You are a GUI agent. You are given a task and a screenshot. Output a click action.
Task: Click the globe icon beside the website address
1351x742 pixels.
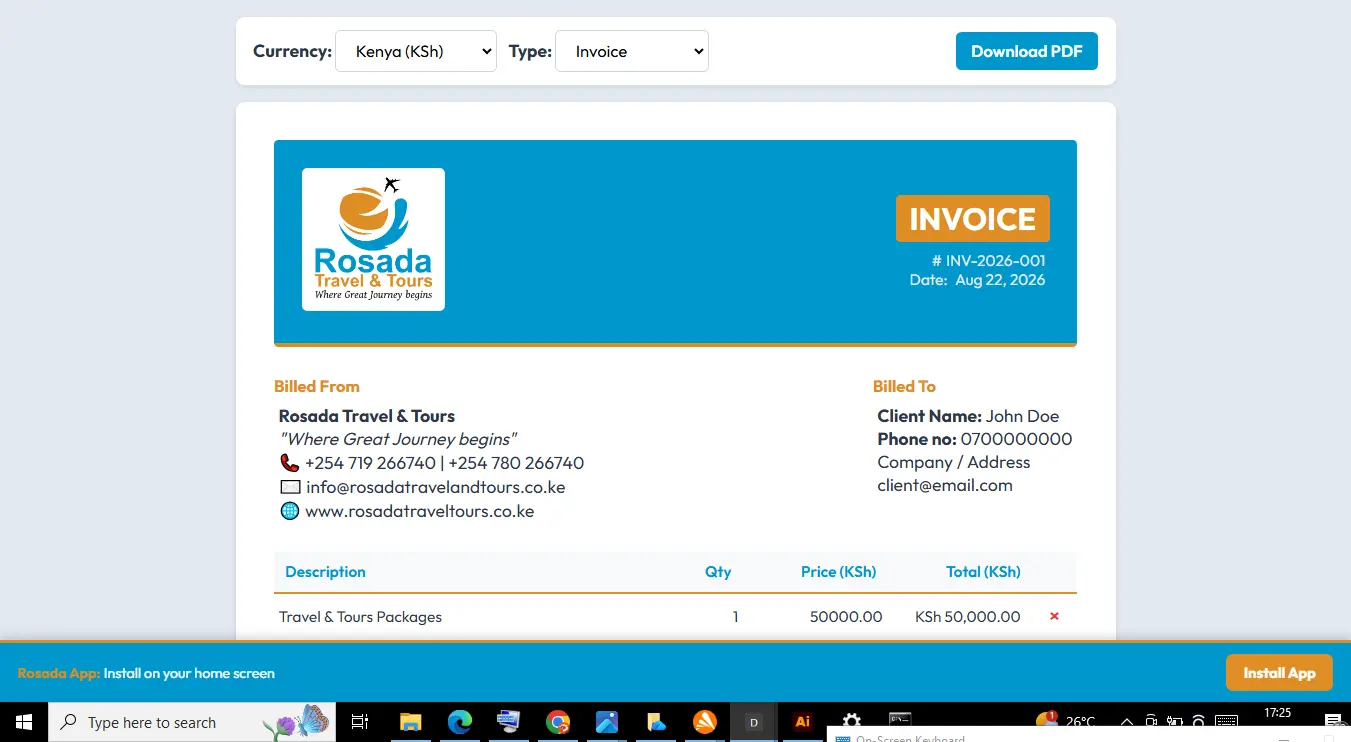click(x=290, y=511)
